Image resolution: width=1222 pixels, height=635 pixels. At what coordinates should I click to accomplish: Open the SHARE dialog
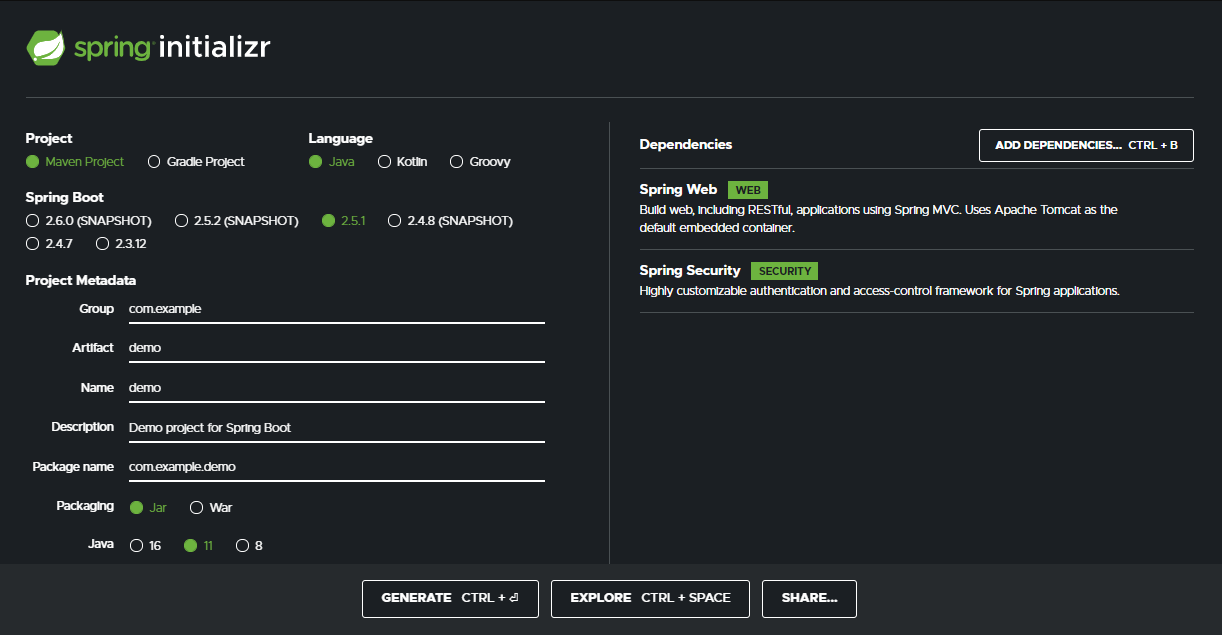[809, 598]
